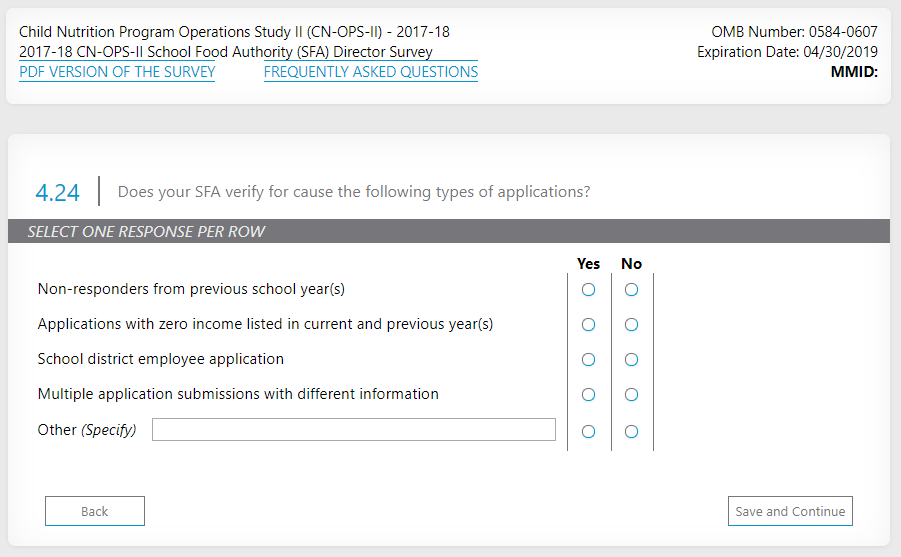This screenshot has height=557, width=901.
Task: Click the Other (Specify) text field
Action: coord(353,430)
